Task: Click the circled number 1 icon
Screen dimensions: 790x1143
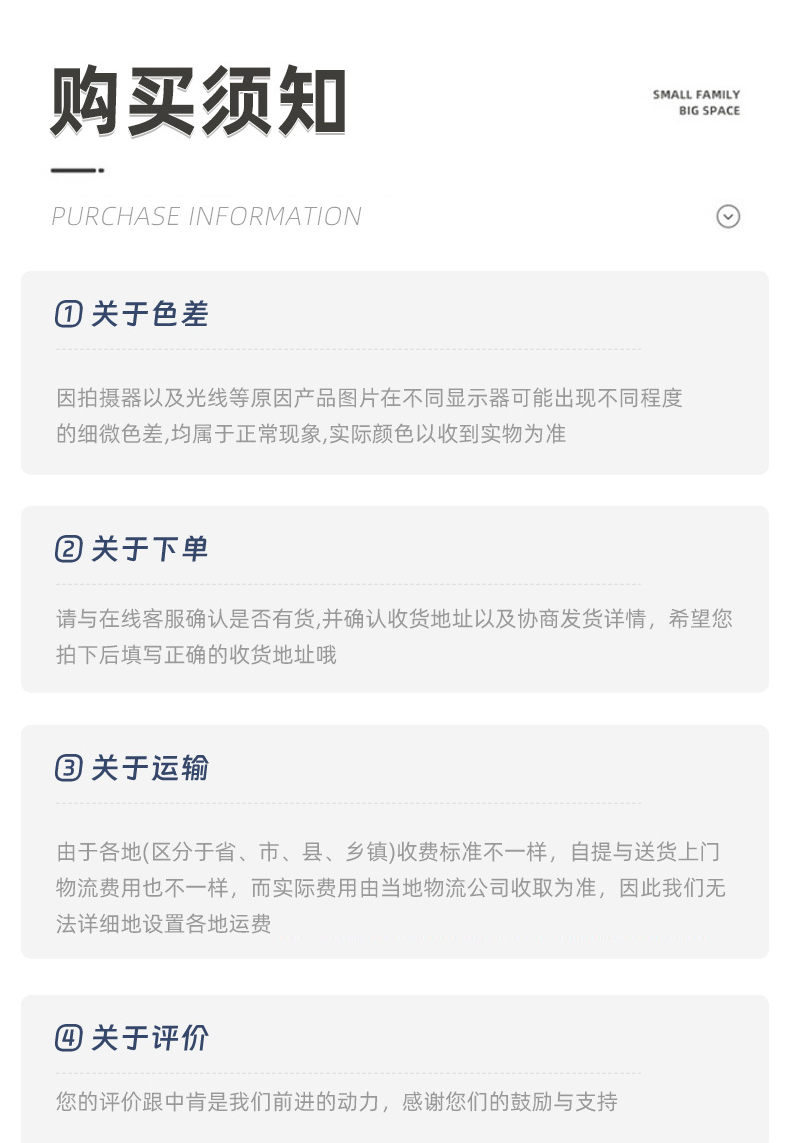Action: tap(69, 314)
